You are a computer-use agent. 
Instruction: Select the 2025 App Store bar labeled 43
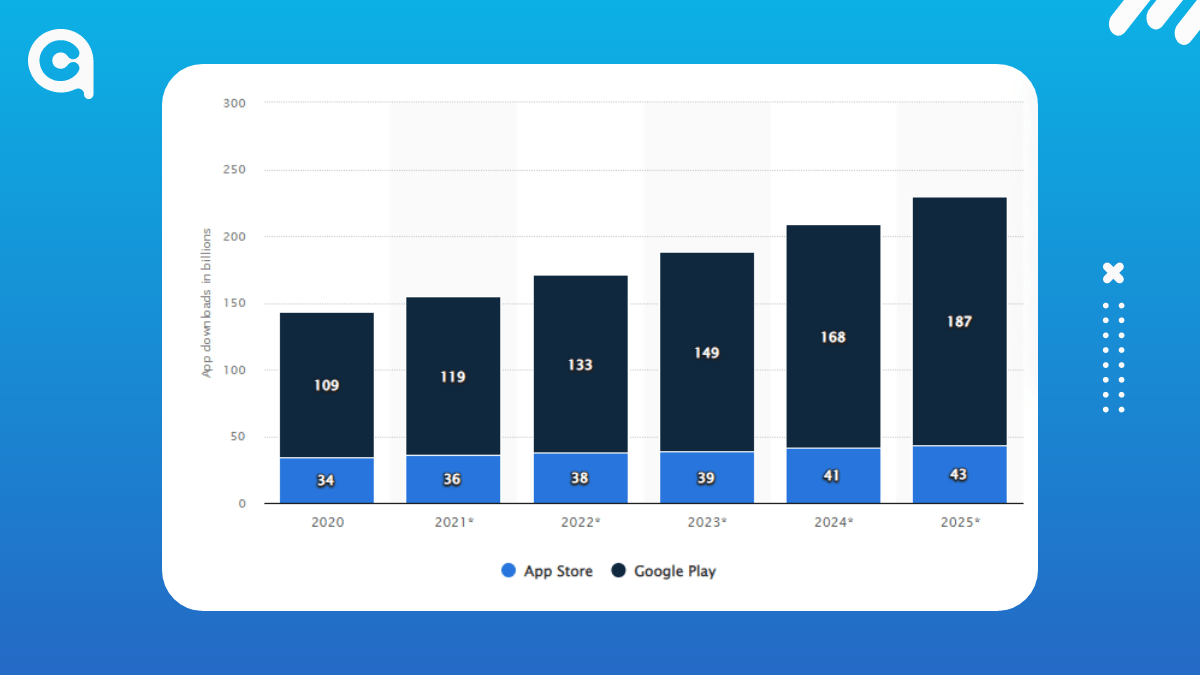[960, 475]
